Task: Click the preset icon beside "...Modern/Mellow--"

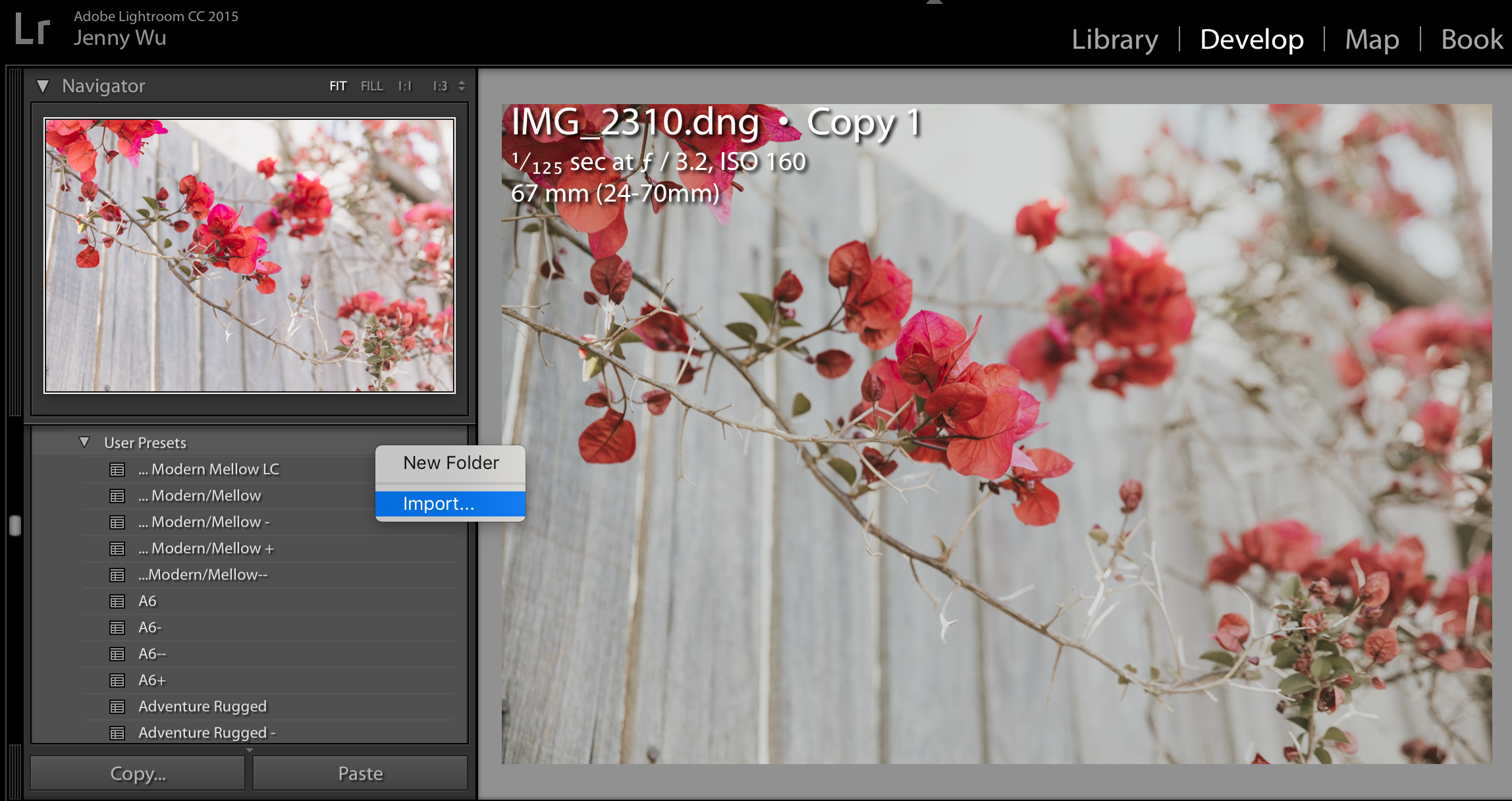Action: coord(117,574)
